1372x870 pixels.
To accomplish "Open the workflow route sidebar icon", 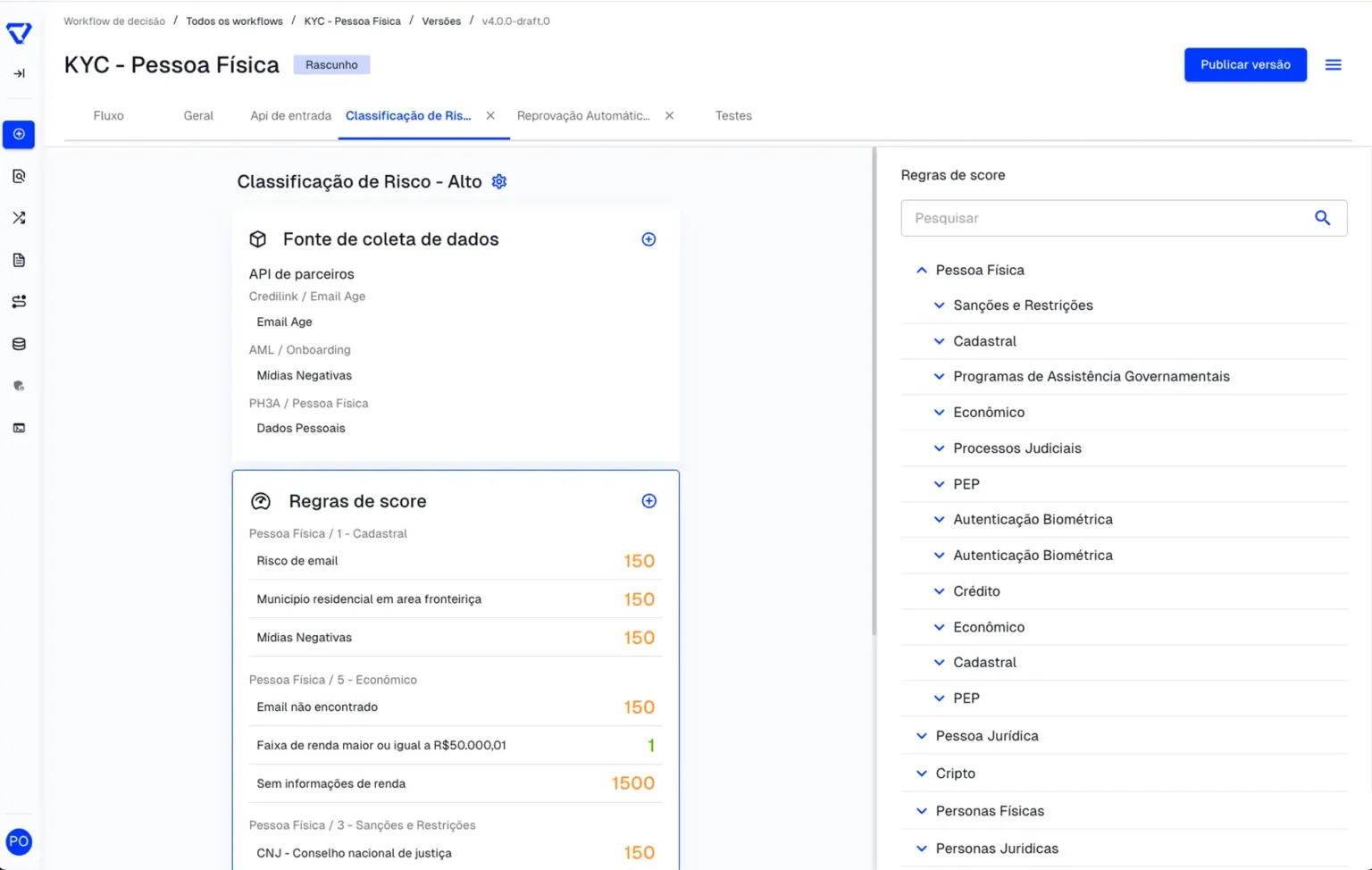I will coord(19,302).
